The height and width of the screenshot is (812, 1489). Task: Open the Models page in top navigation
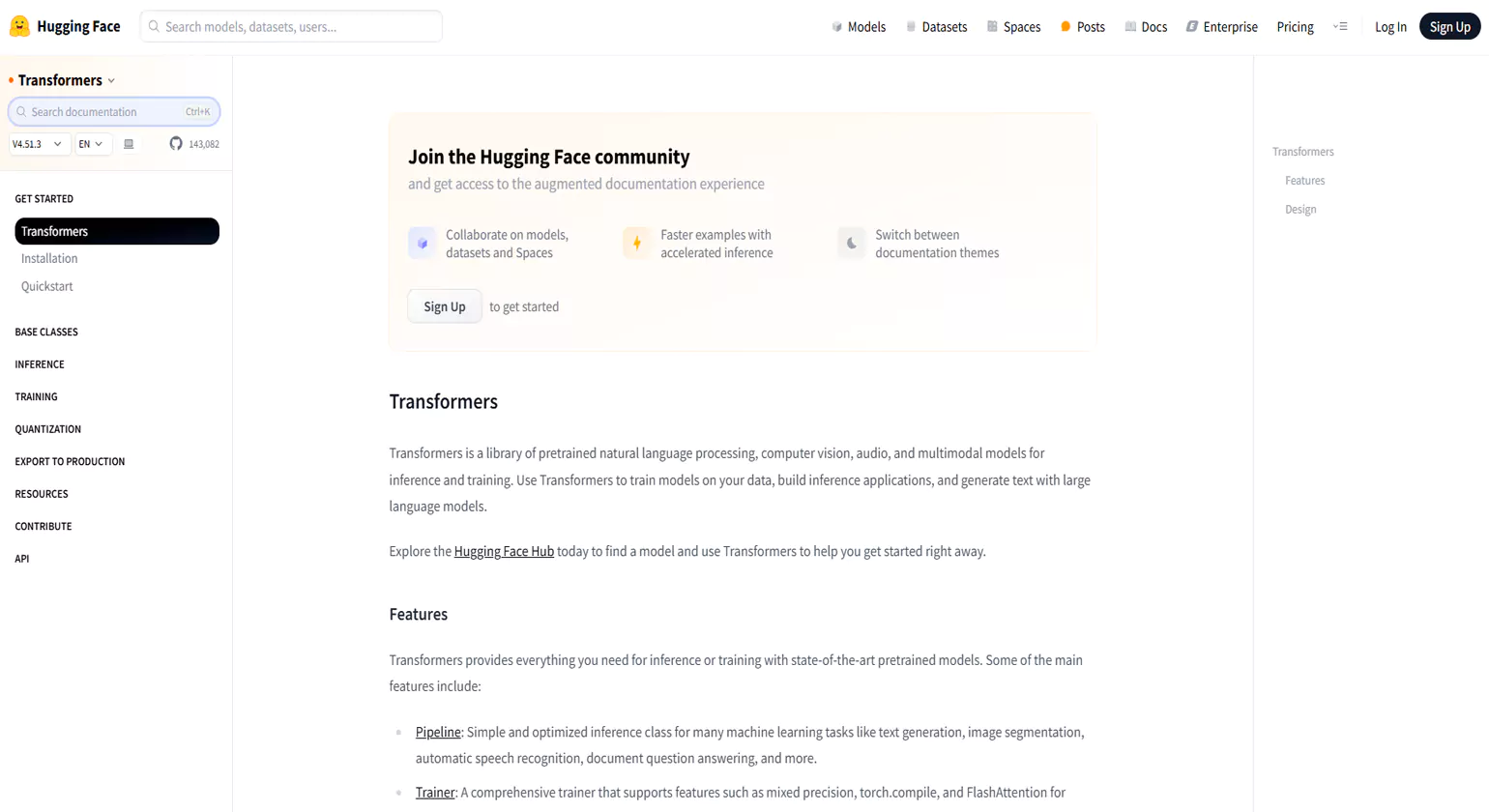click(x=859, y=27)
